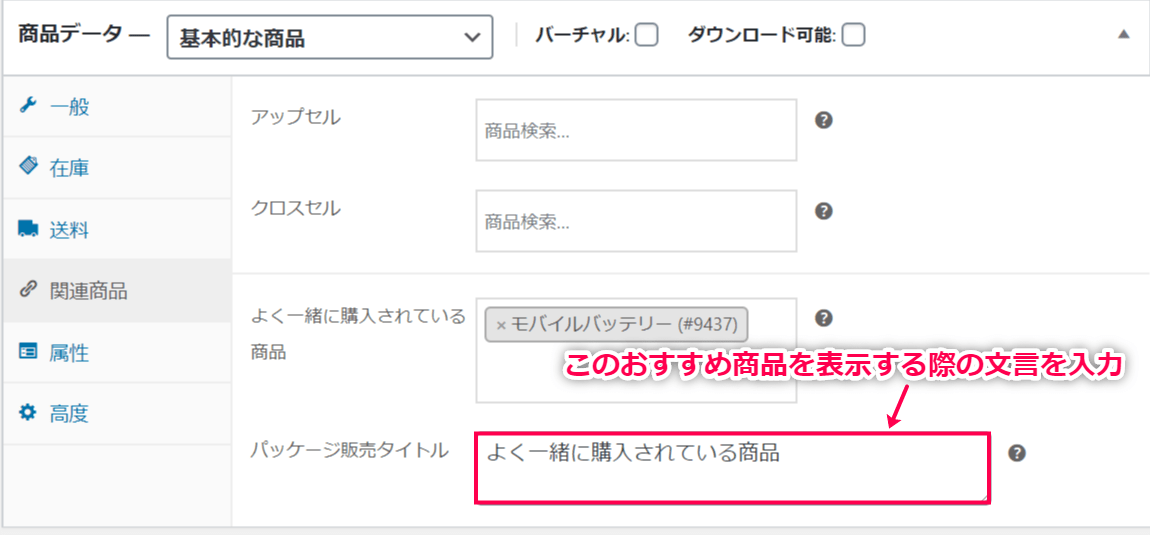Click the gear icon beside 高度
1150x535 pixels.
(27, 412)
